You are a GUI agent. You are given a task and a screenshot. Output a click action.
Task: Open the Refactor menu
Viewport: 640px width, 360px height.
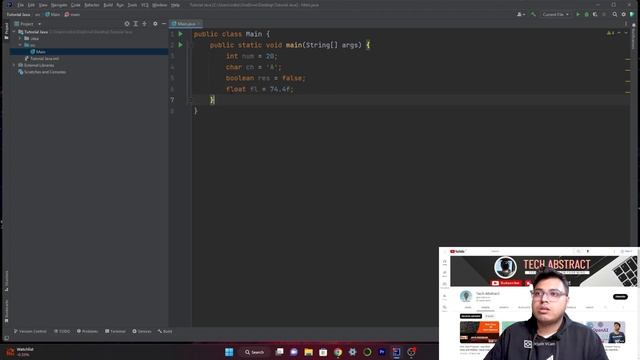(92, 5)
